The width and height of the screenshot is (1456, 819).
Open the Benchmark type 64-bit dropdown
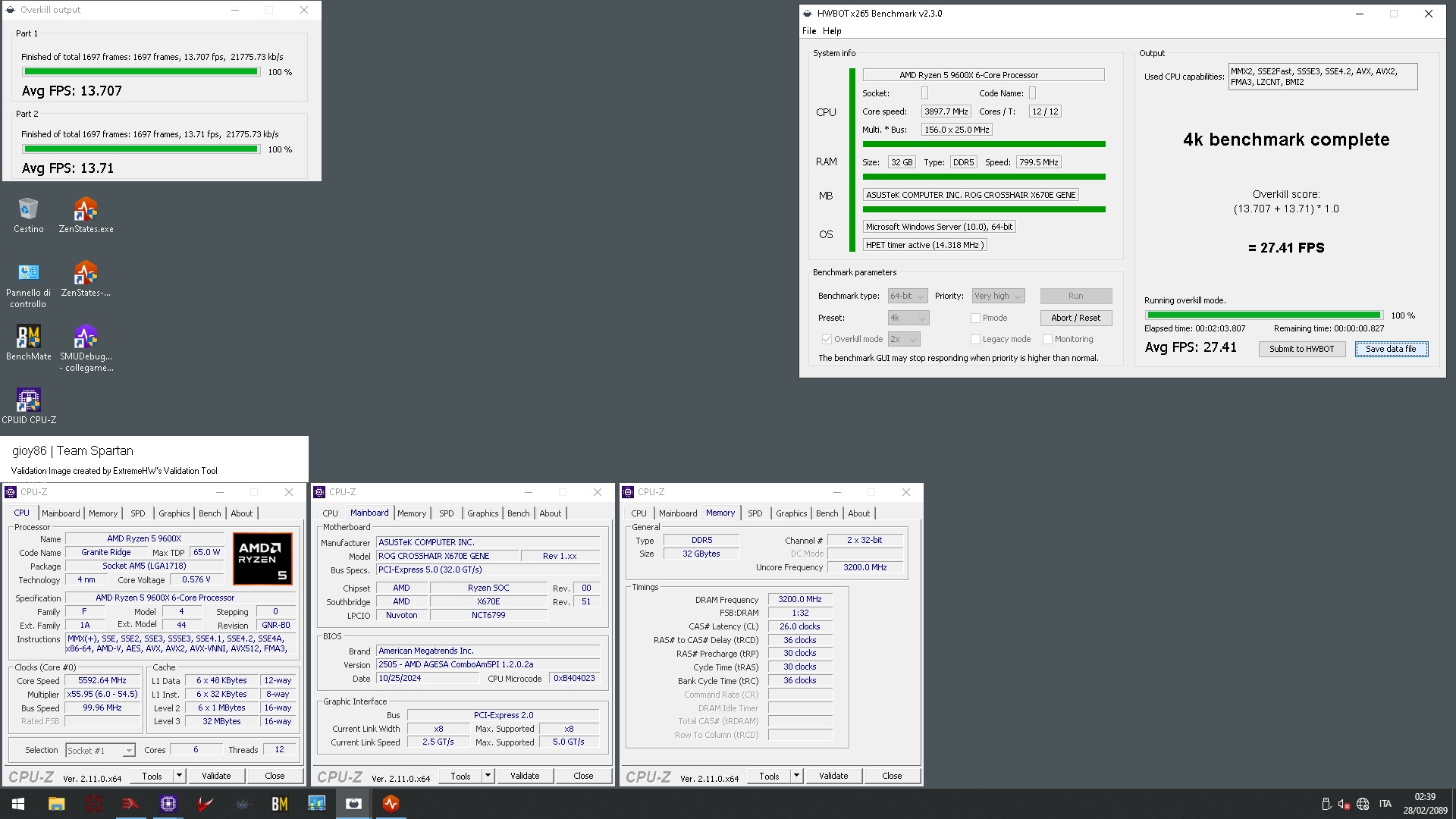pyautogui.click(x=908, y=297)
